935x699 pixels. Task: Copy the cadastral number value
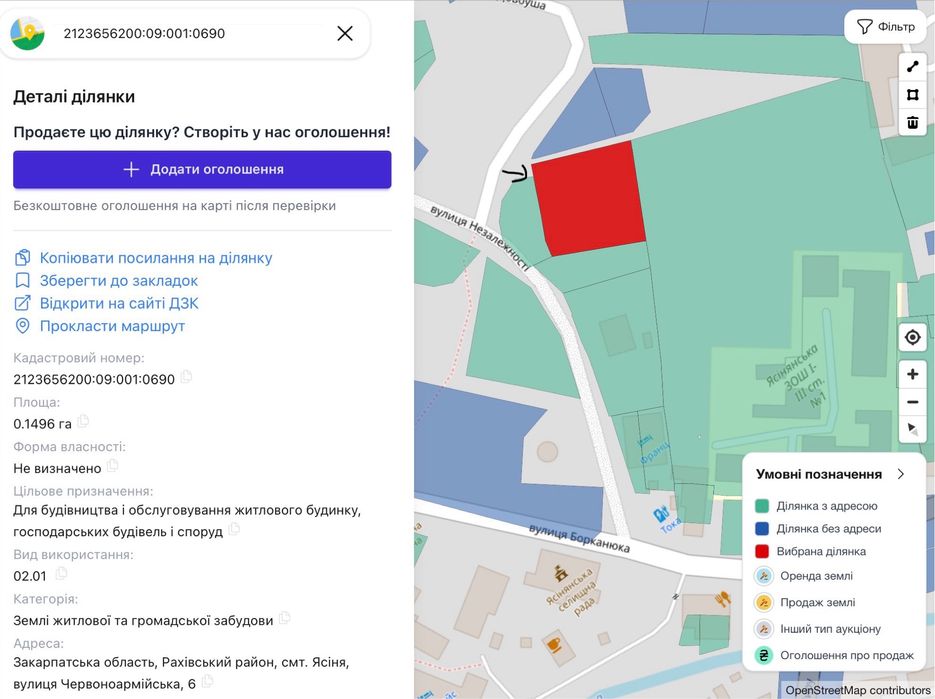(186, 376)
